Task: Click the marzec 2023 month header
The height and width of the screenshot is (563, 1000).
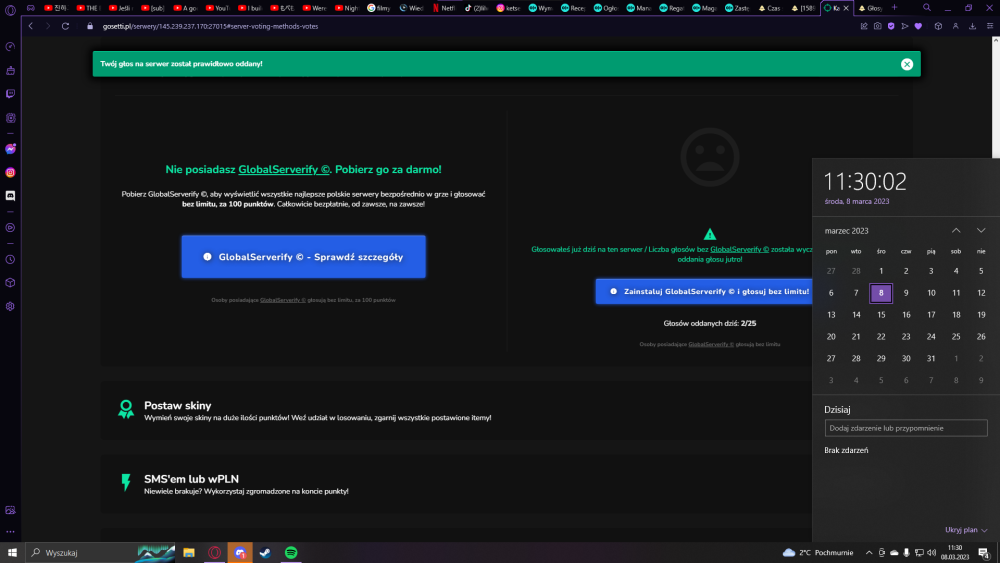Action: click(846, 231)
